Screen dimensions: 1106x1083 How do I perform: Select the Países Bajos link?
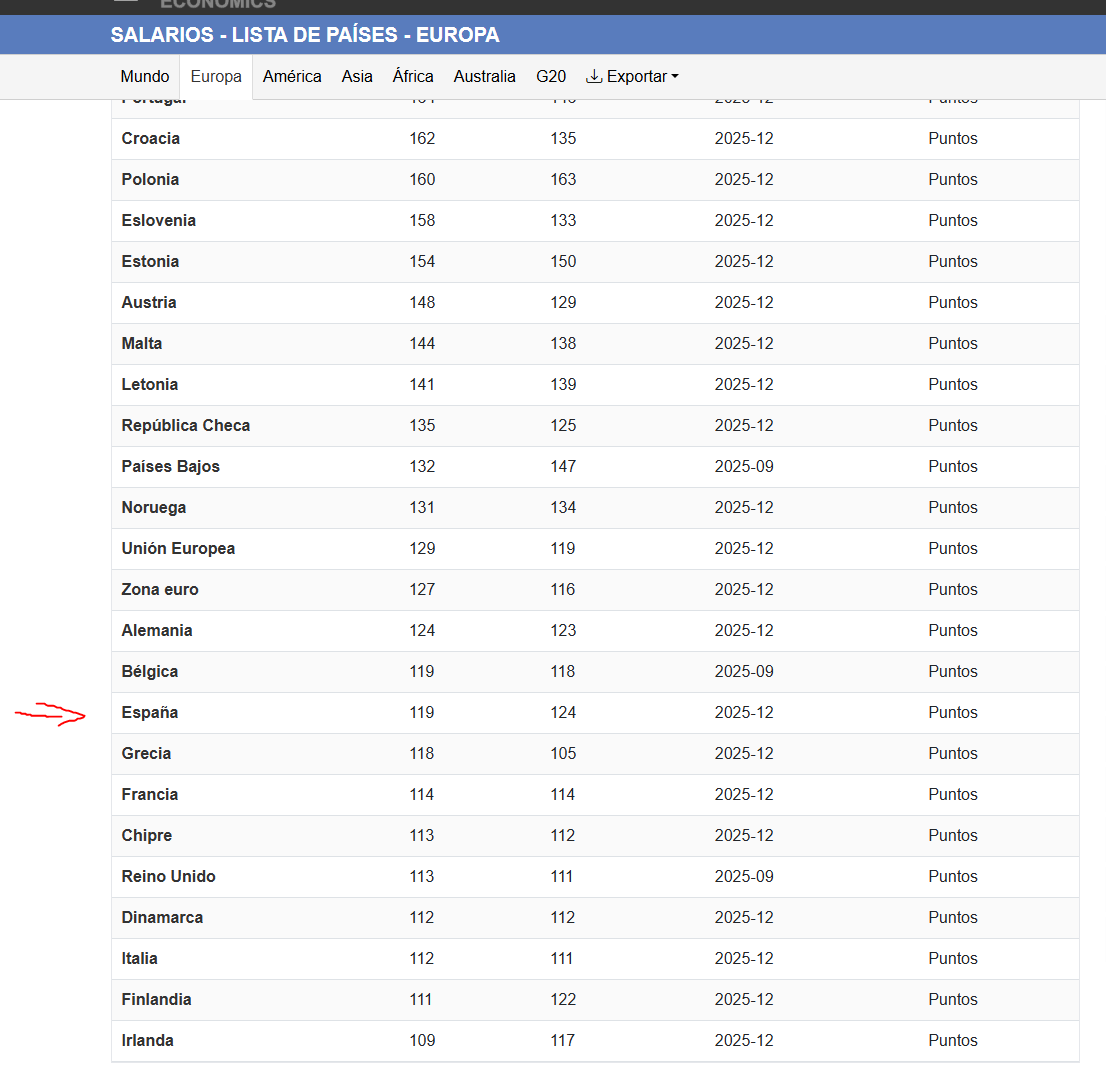(171, 466)
